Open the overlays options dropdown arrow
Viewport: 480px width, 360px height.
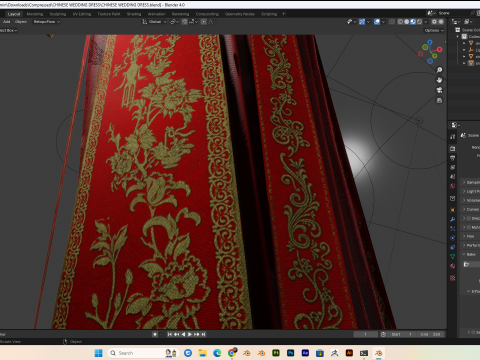[383, 22]
